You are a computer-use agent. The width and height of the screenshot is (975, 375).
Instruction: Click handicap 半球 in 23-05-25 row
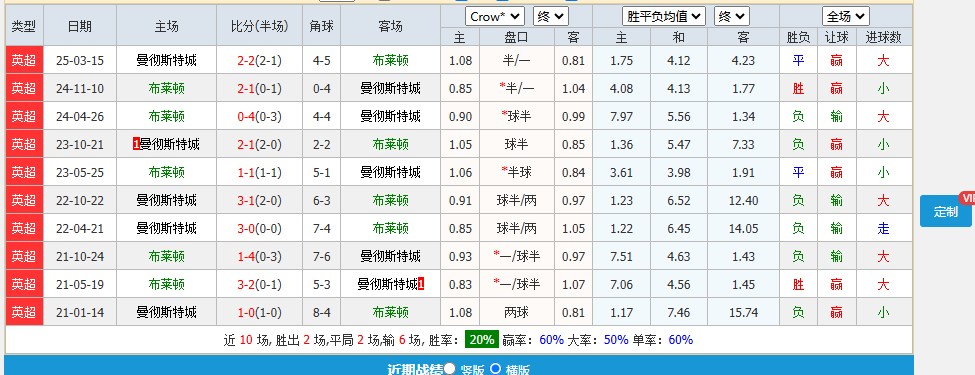pyautogui.click(x=516, y=172)
